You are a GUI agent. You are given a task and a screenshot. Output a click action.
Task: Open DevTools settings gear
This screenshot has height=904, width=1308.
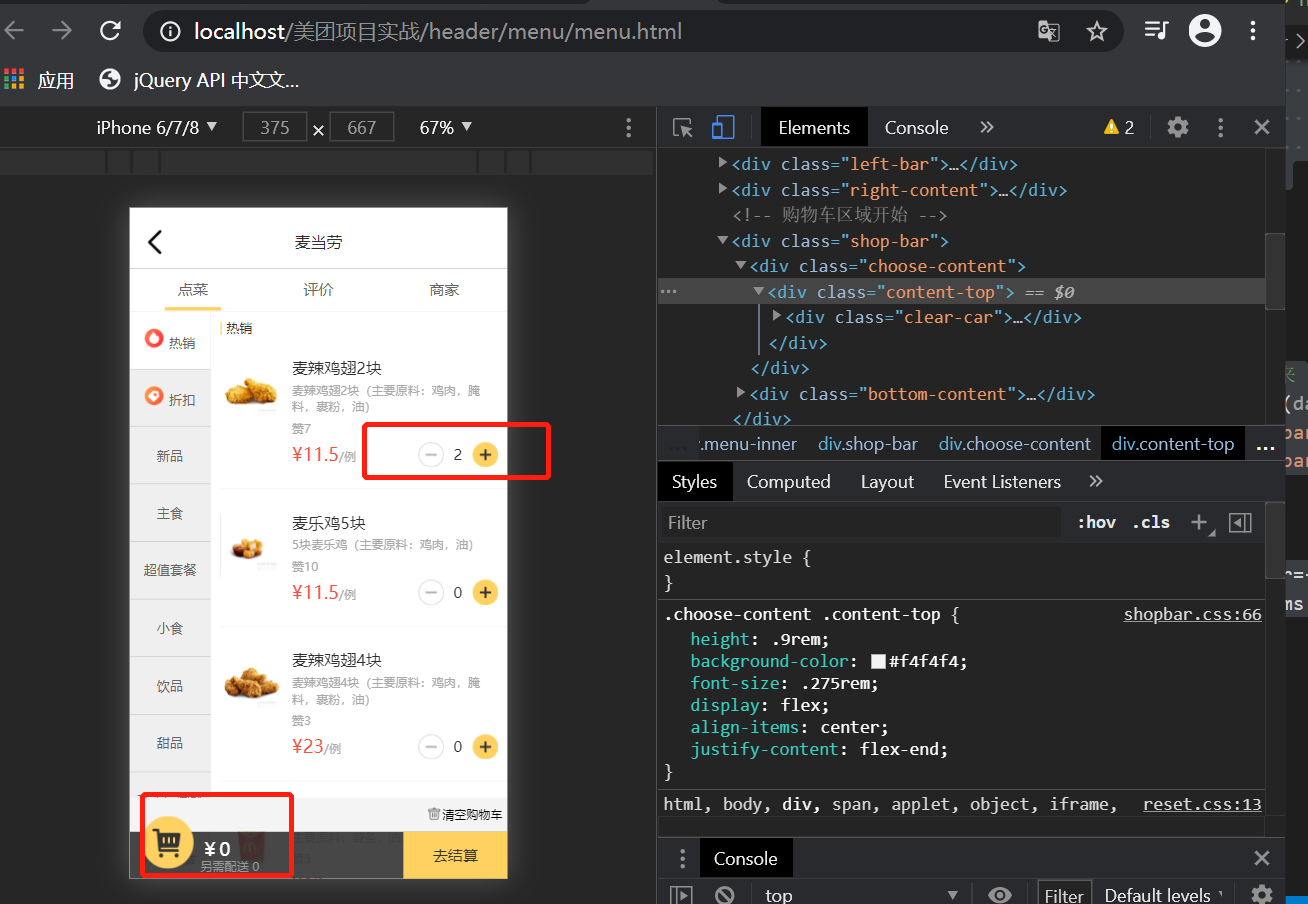pos(1178,128)
